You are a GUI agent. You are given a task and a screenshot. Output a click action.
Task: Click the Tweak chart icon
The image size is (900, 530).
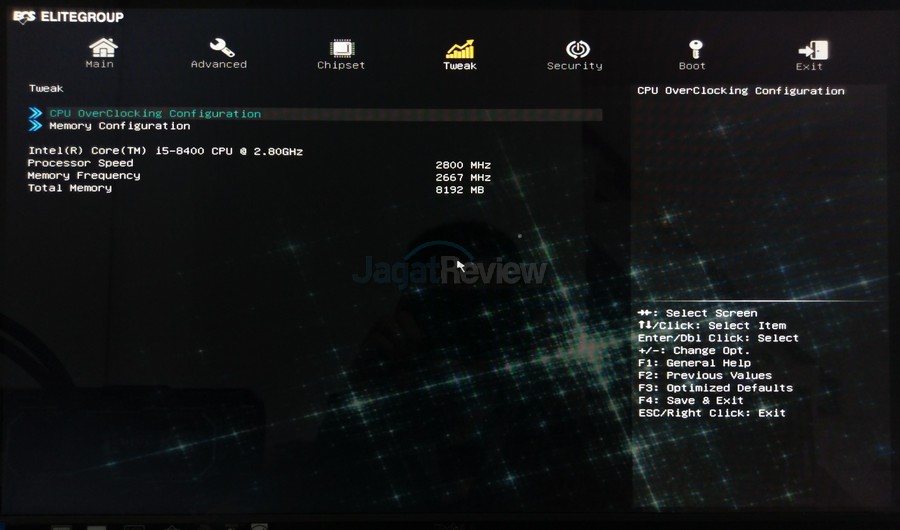point(460,48)
